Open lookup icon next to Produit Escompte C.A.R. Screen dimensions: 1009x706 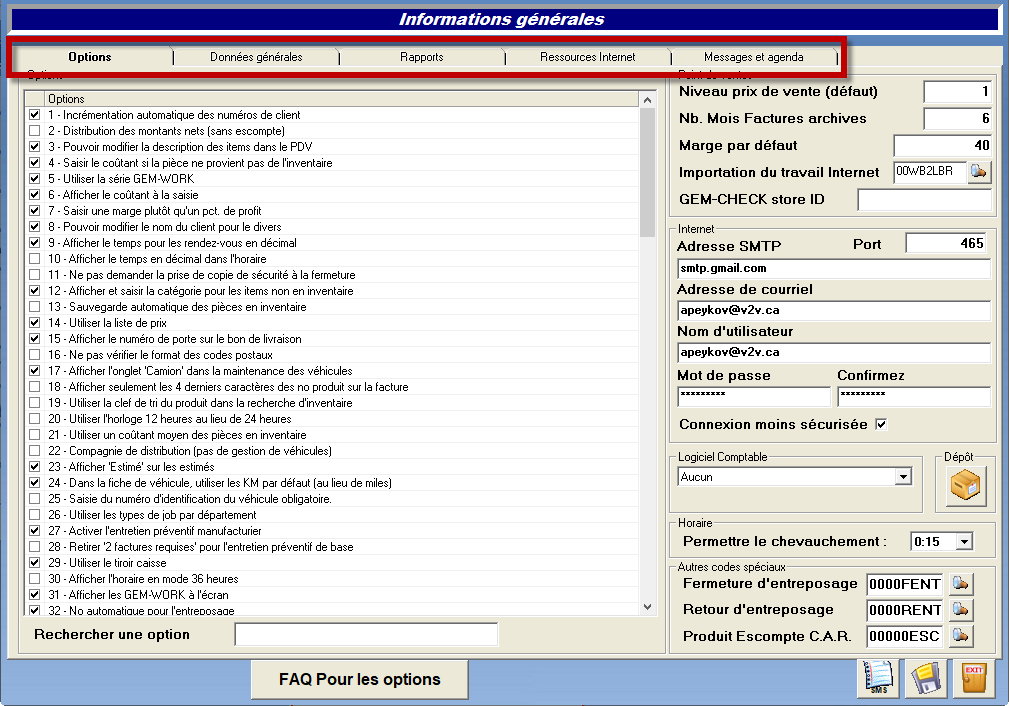pyautogui.click(x=961, y=636)
